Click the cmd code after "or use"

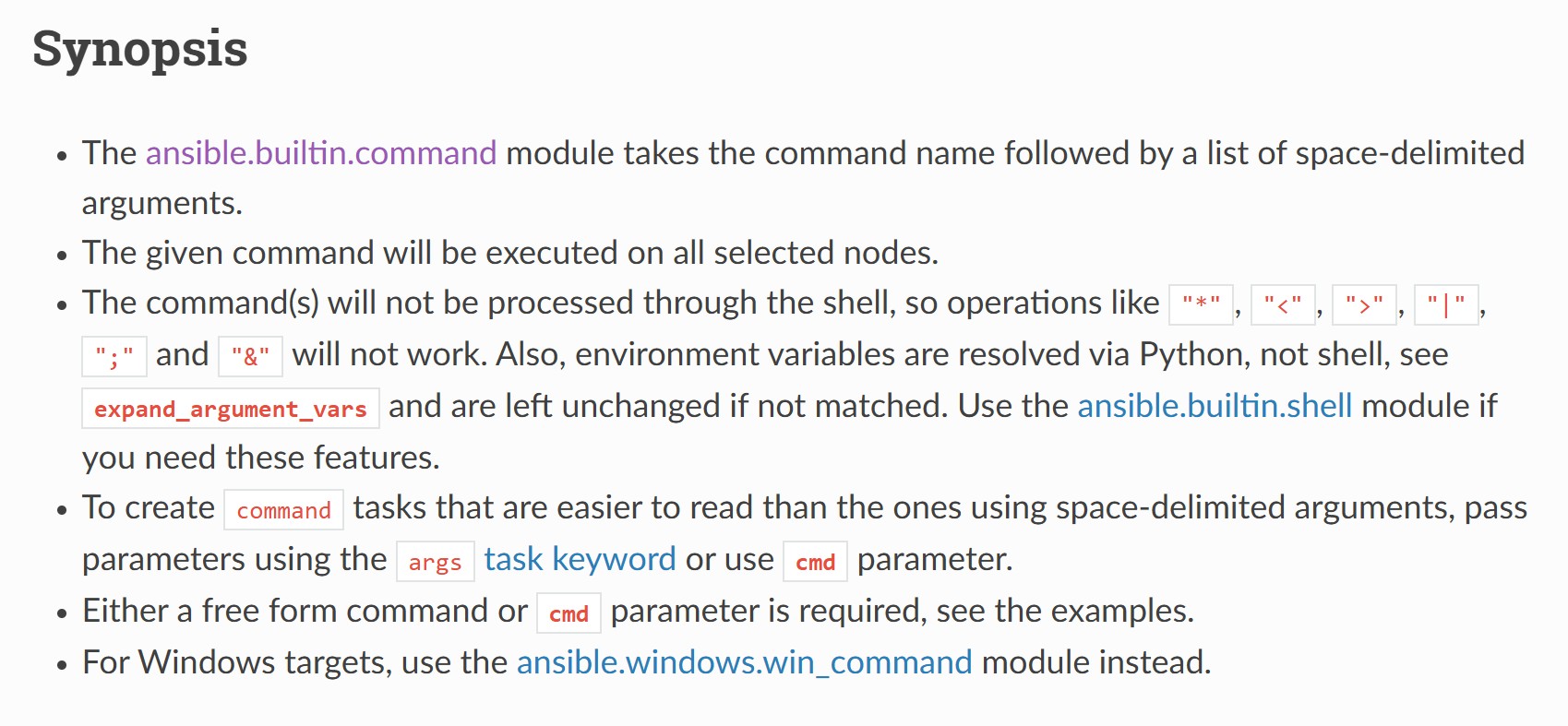(815, 562)
